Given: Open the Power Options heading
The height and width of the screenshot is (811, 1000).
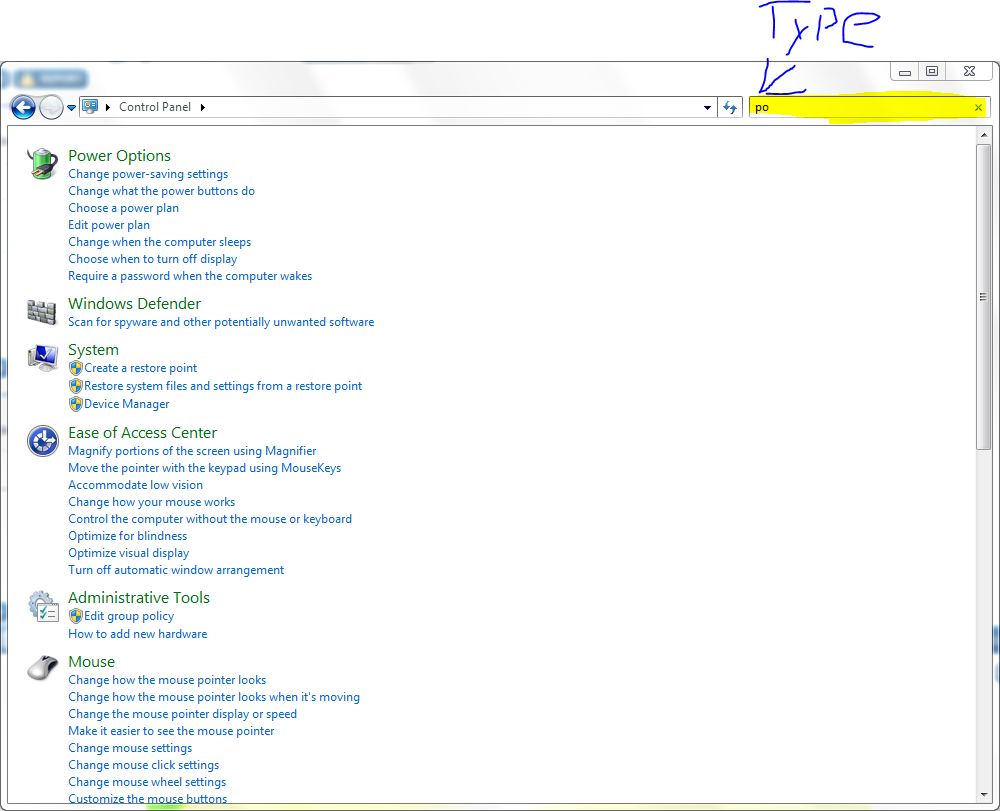Looking at the screenshot, I should pyautogui.click(x=119, y=156).
